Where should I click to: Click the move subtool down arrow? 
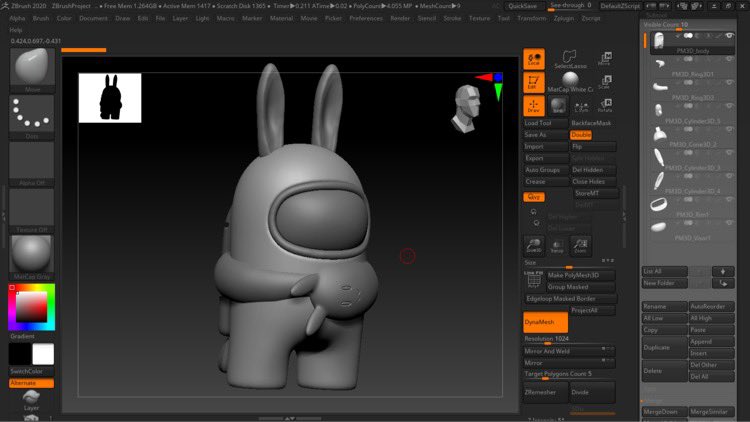[723, 271]
